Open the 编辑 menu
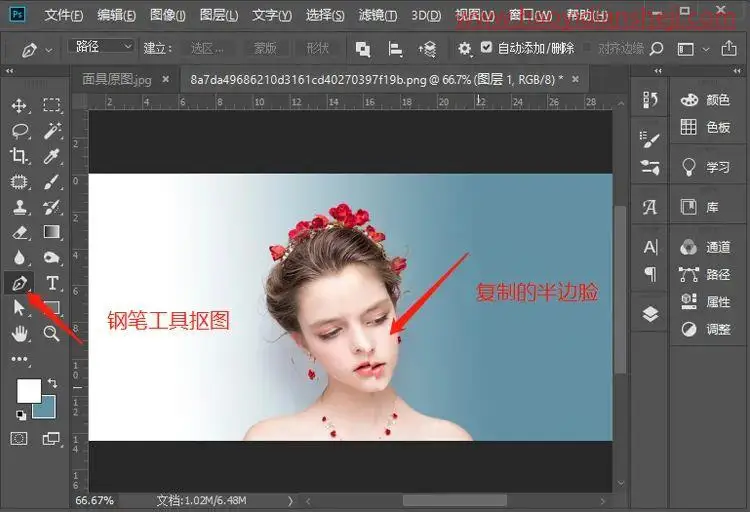The image size is (750, 512). pyautogui.click(x=116, y=15)
